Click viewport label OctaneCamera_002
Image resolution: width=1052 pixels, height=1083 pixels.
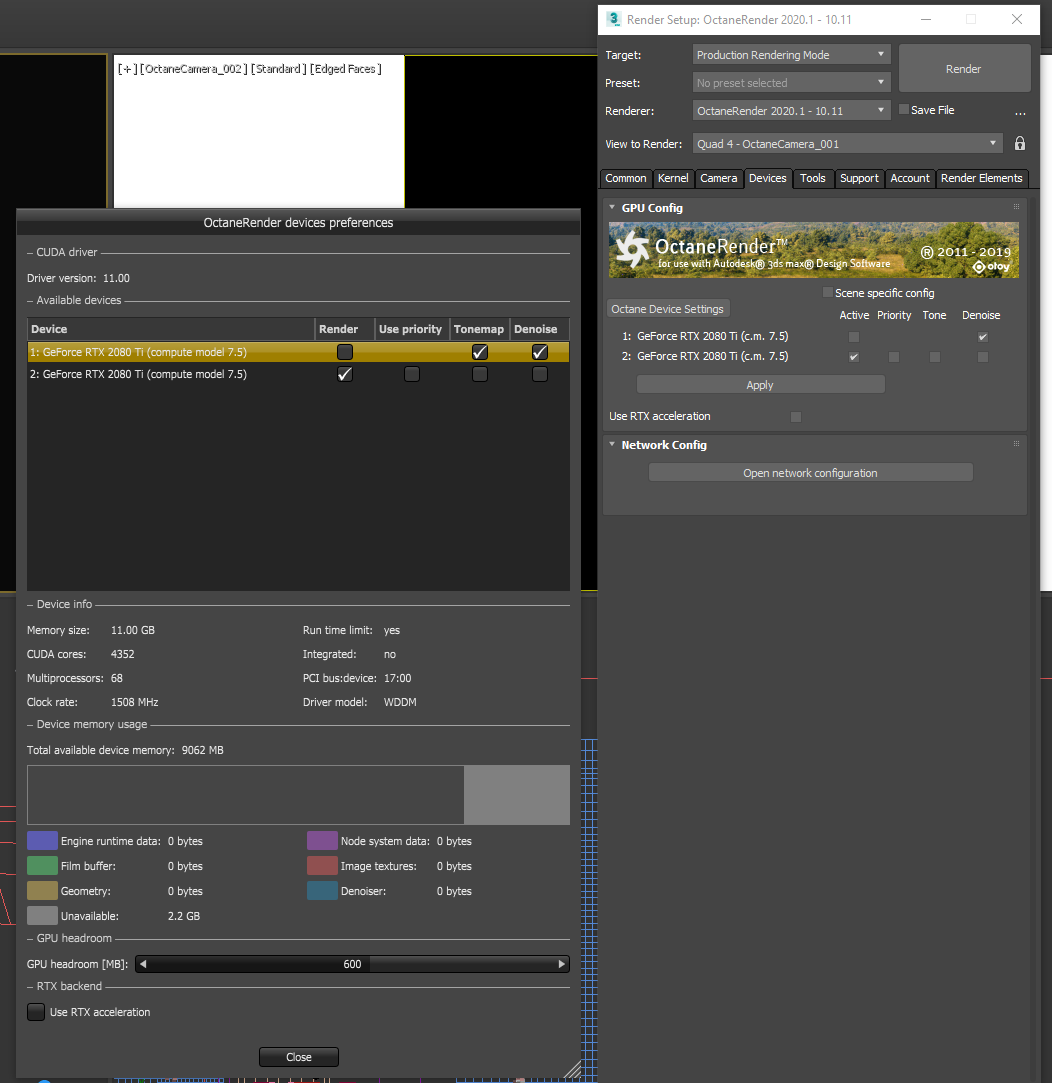tap(193, 69)
